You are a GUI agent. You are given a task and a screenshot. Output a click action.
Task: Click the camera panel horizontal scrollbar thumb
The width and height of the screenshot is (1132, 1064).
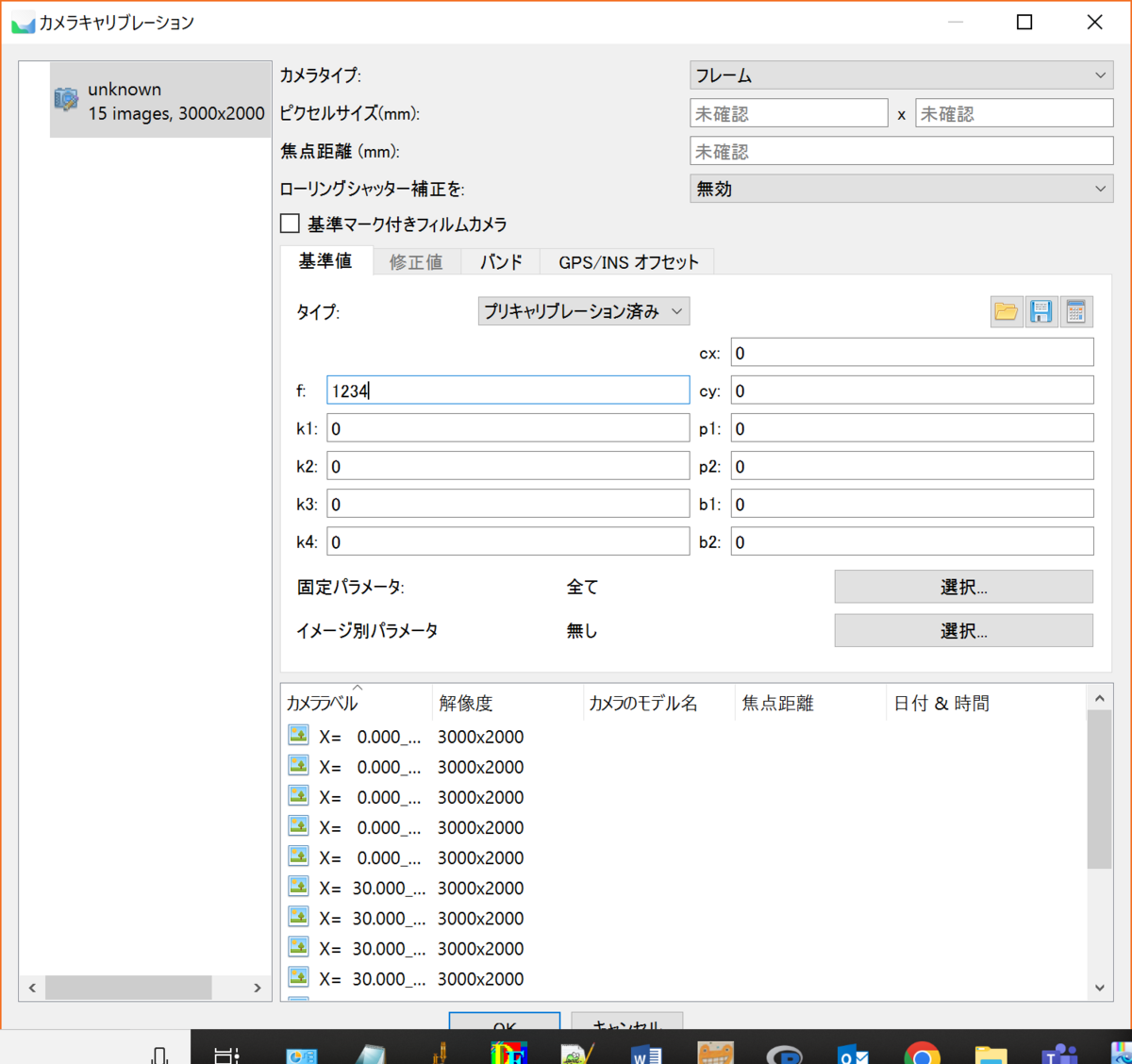click(x=128, y=988)
